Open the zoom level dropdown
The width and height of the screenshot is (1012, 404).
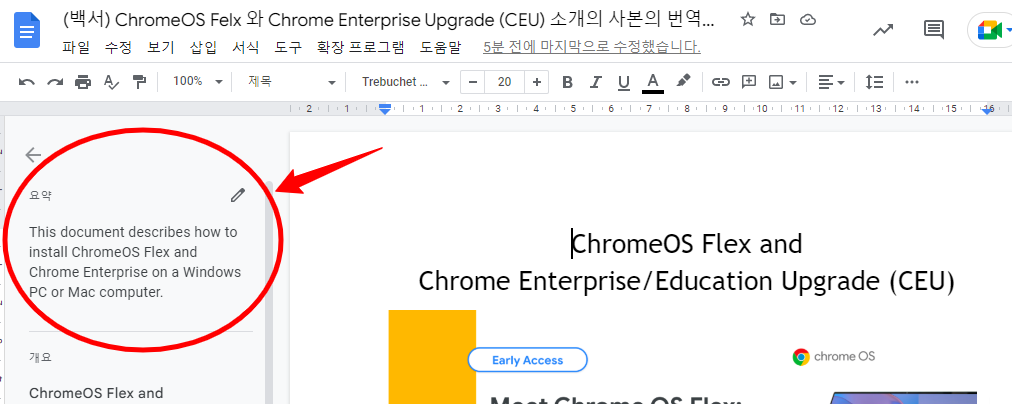point(197,82)
